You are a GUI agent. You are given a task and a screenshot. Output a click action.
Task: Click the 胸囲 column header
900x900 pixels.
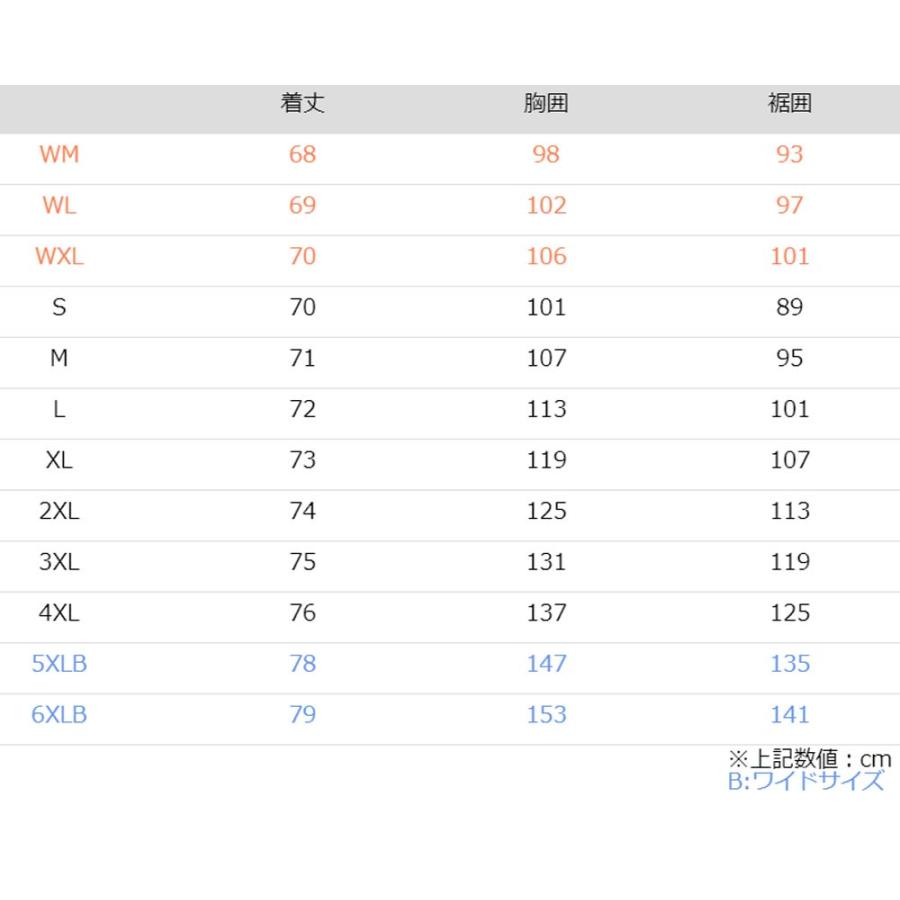546,103
